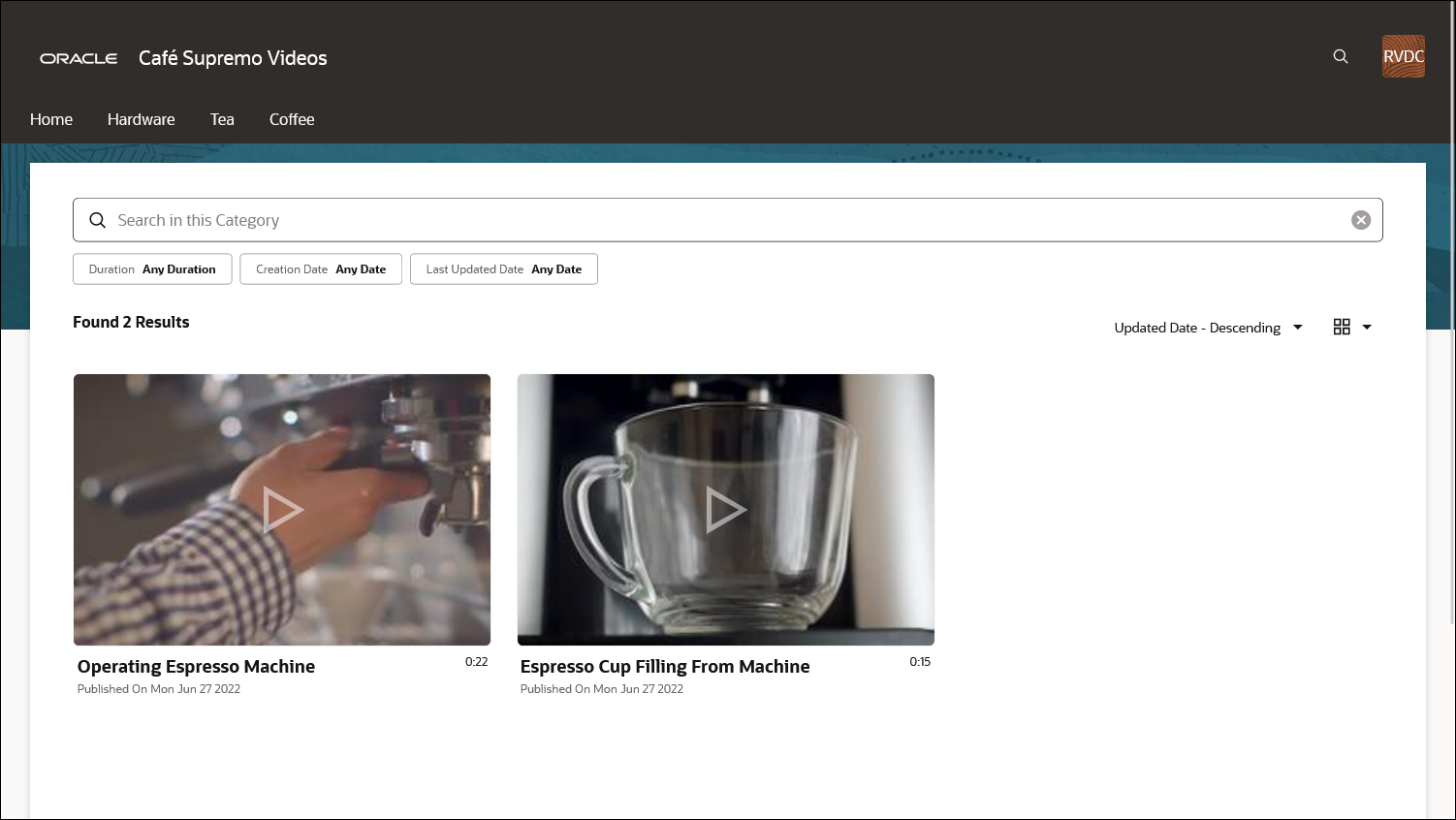Play the Espresso Cup Filling From Machine video
The height and width of the screenshot is (820, 1456).
click(725, 509)
